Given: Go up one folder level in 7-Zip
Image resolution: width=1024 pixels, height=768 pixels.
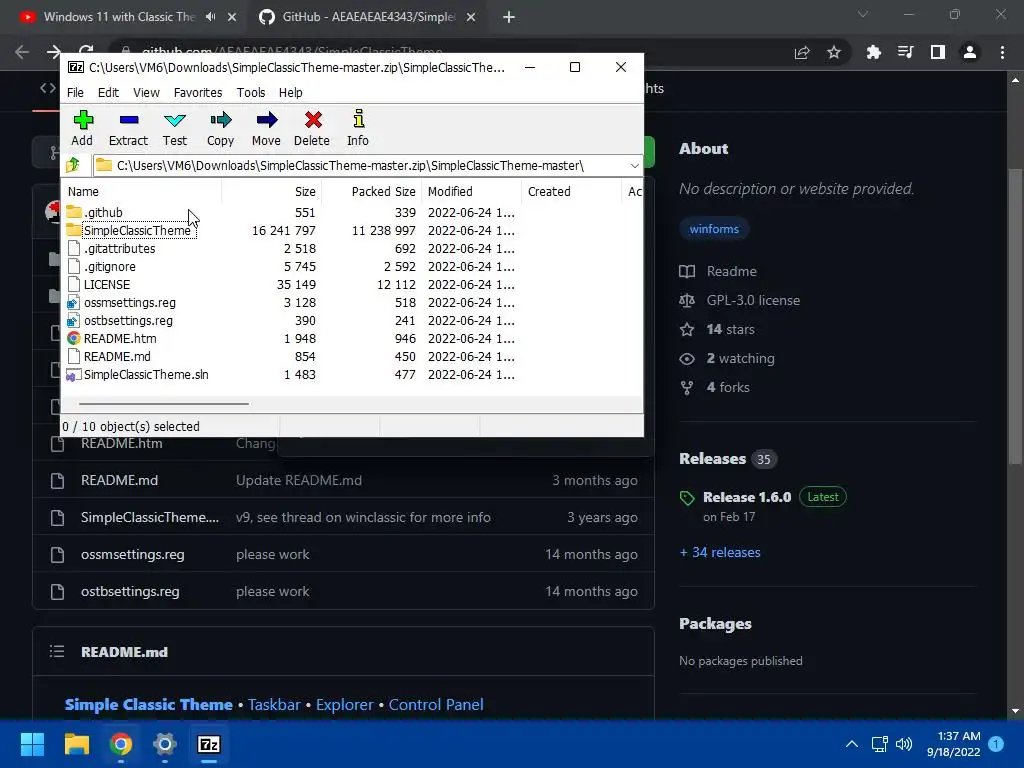Looking at the screenshot, I should click(x=72, y=165).
